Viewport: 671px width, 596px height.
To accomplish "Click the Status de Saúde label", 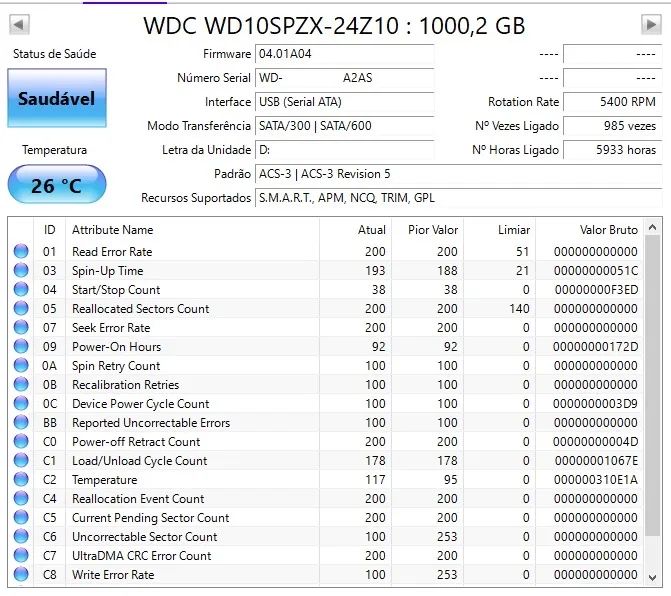I will [x=54, y=54].
